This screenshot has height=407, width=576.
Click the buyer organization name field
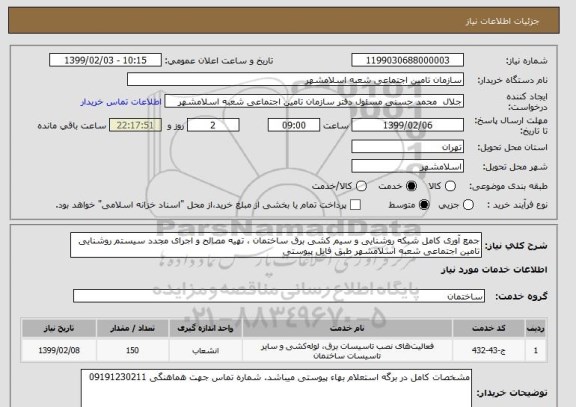point(295,79)
